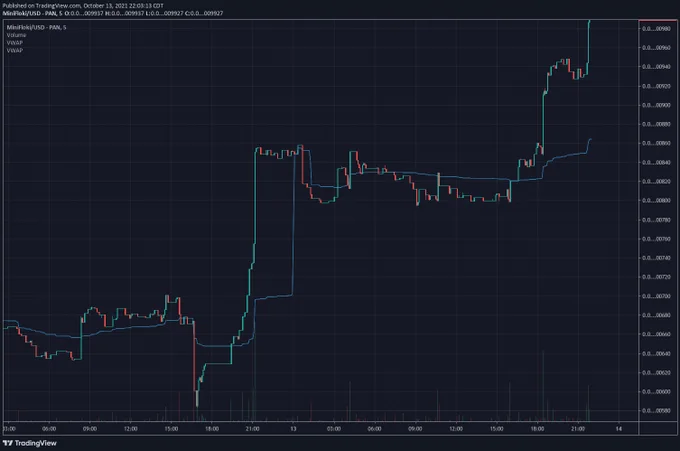Click the TradingView logo at bottom
680x451 pixels.
[x=29, y=443]
